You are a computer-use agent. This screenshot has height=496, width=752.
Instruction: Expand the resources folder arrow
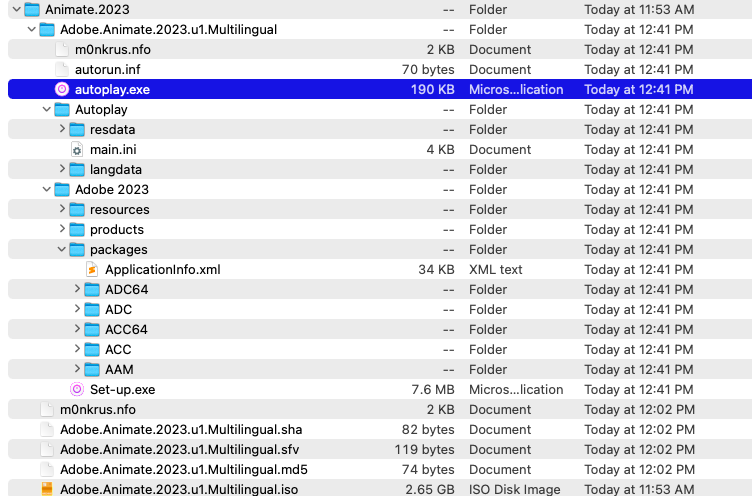tap(62, 209)
